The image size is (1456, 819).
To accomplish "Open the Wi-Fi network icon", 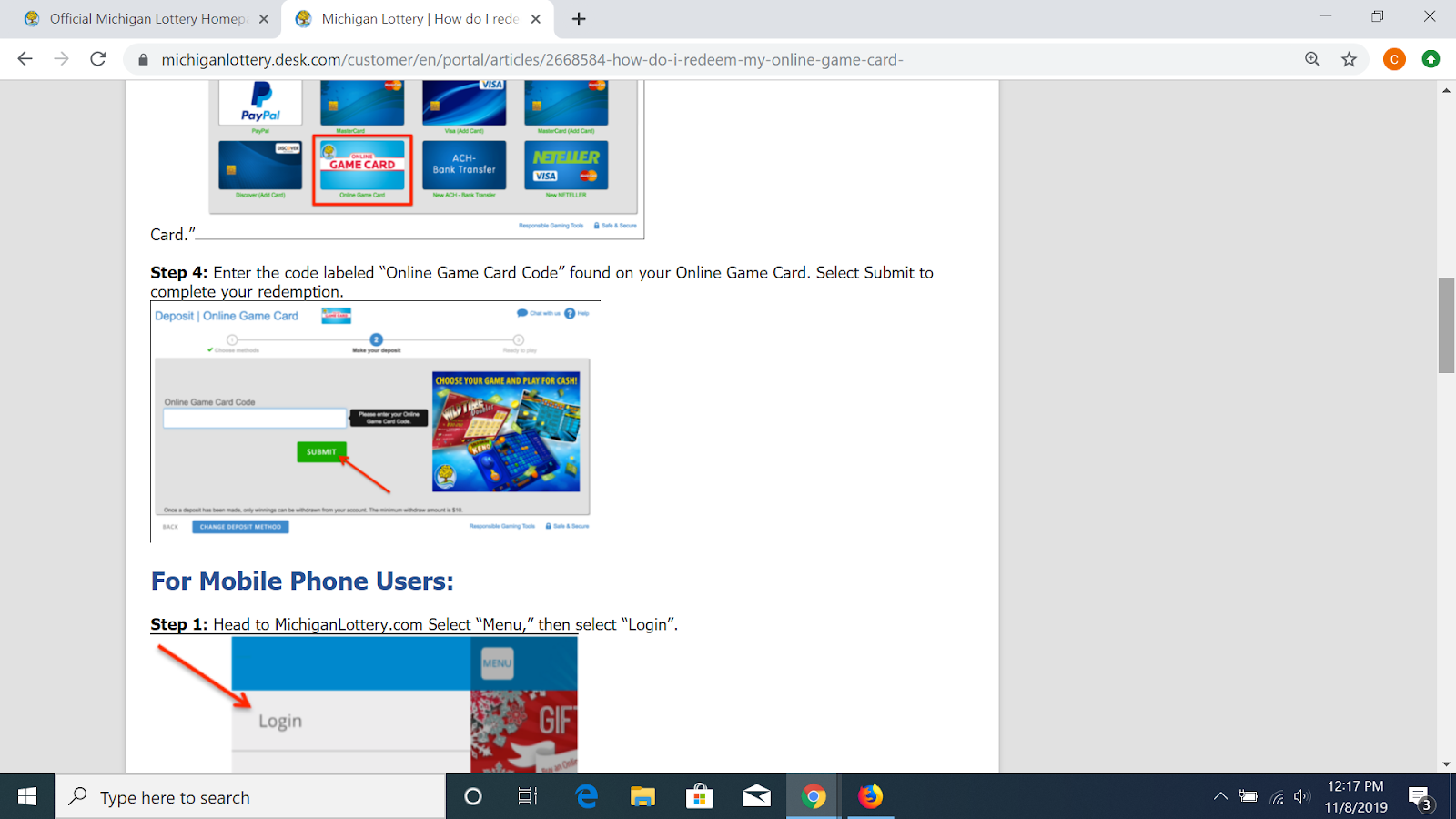I will 1277,797.
